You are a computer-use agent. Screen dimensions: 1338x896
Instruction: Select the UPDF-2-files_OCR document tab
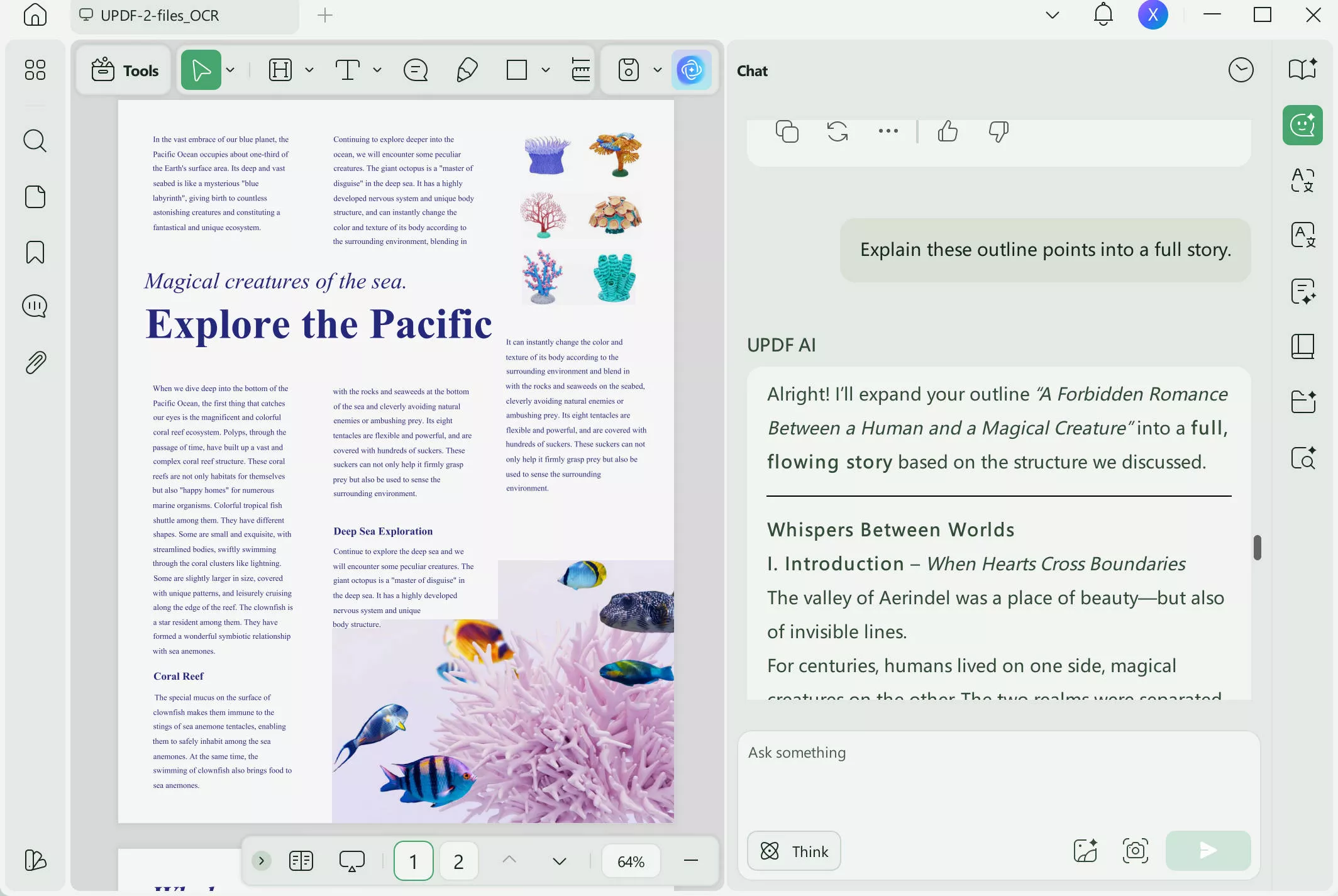click(160, 16)
